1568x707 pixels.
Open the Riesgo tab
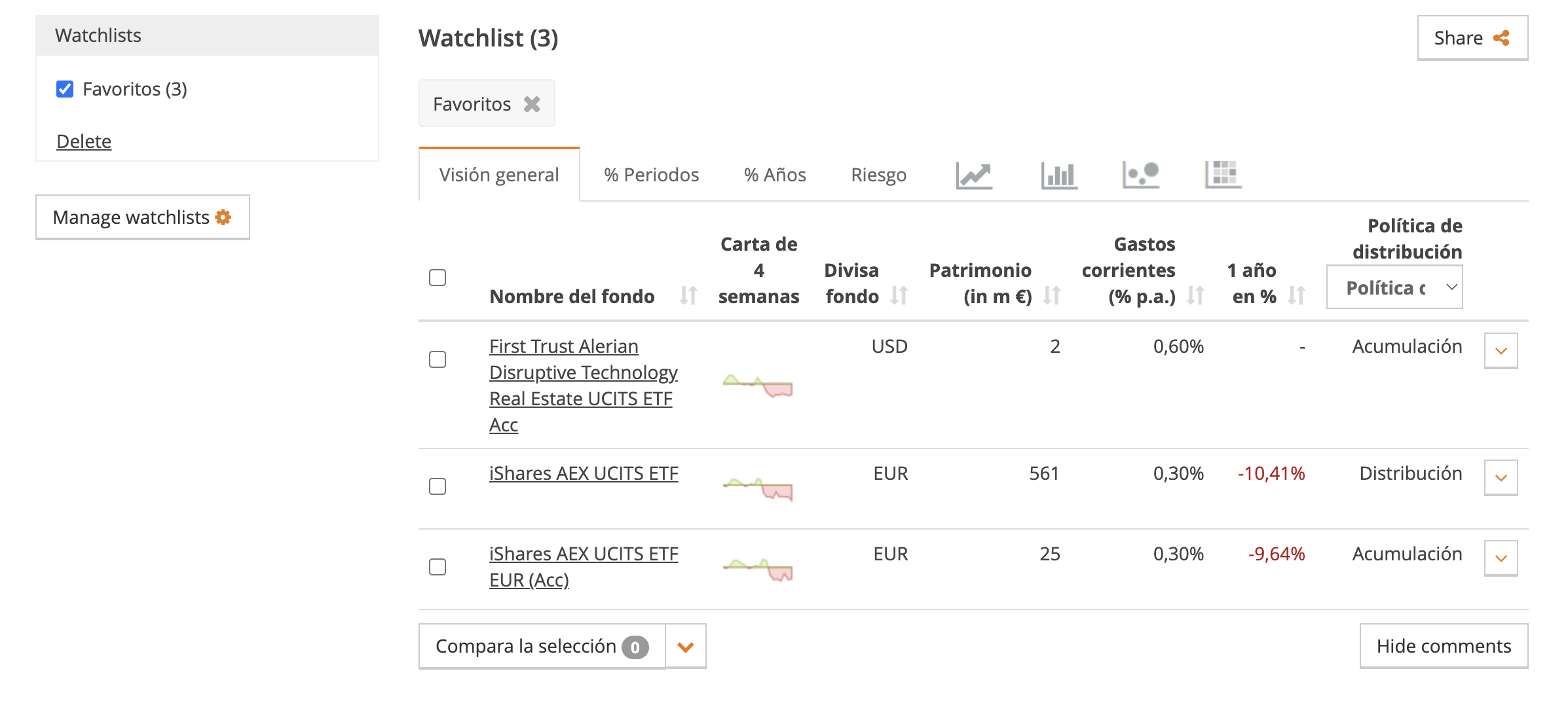878,175
